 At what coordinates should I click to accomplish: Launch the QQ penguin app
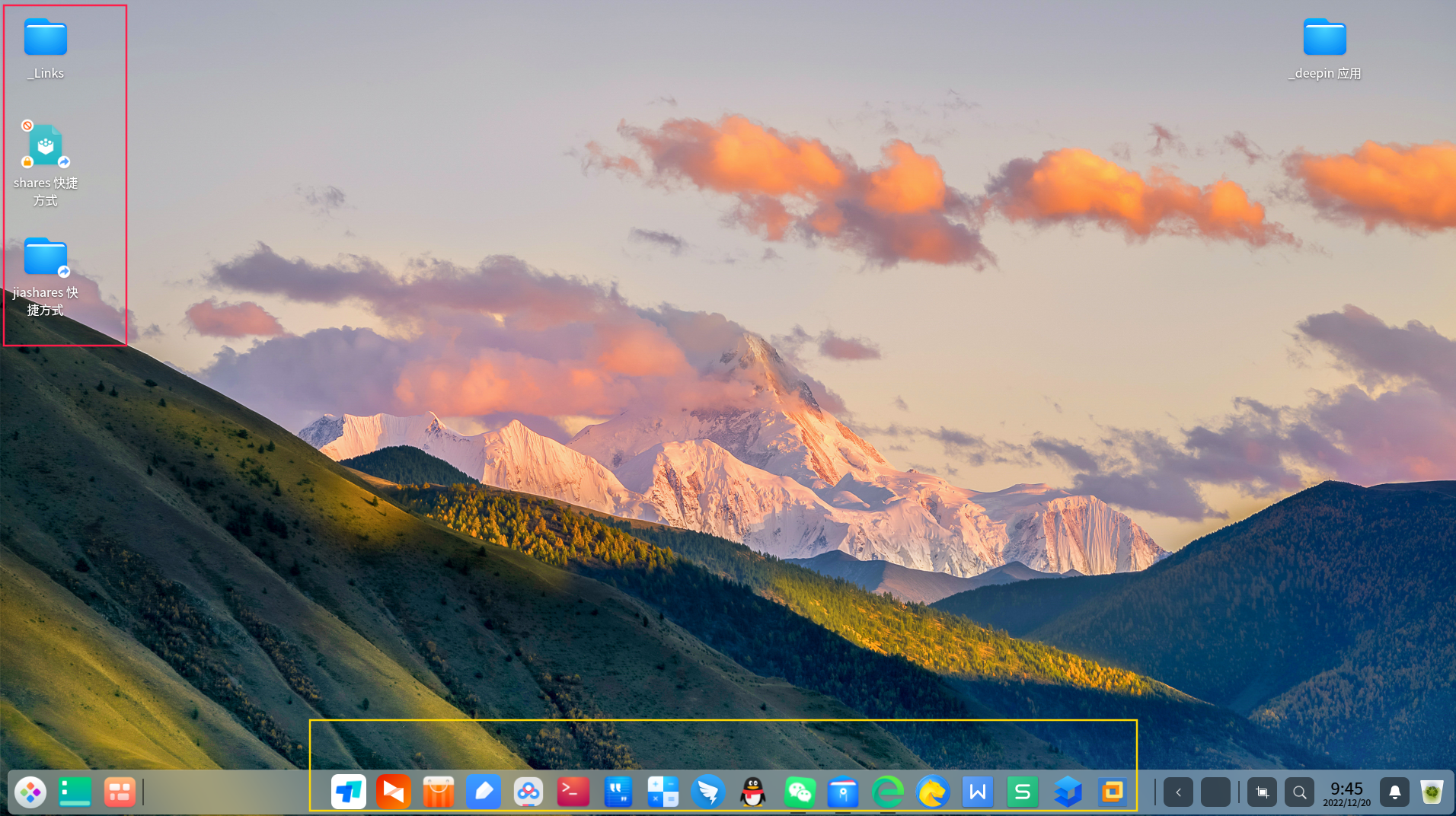click(753, 792)
